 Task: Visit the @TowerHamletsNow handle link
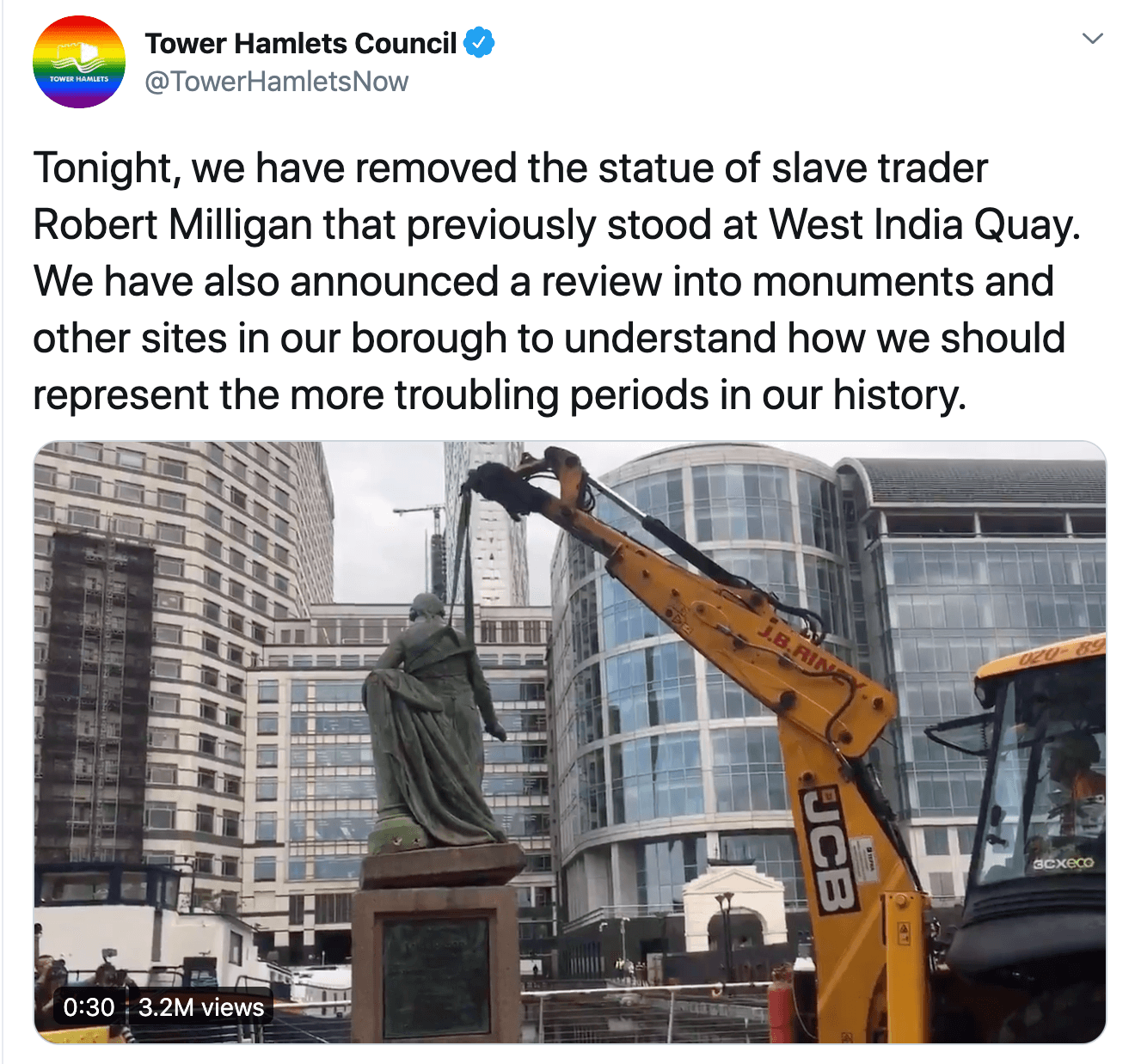pyautogui.click(x=276, y=82)
